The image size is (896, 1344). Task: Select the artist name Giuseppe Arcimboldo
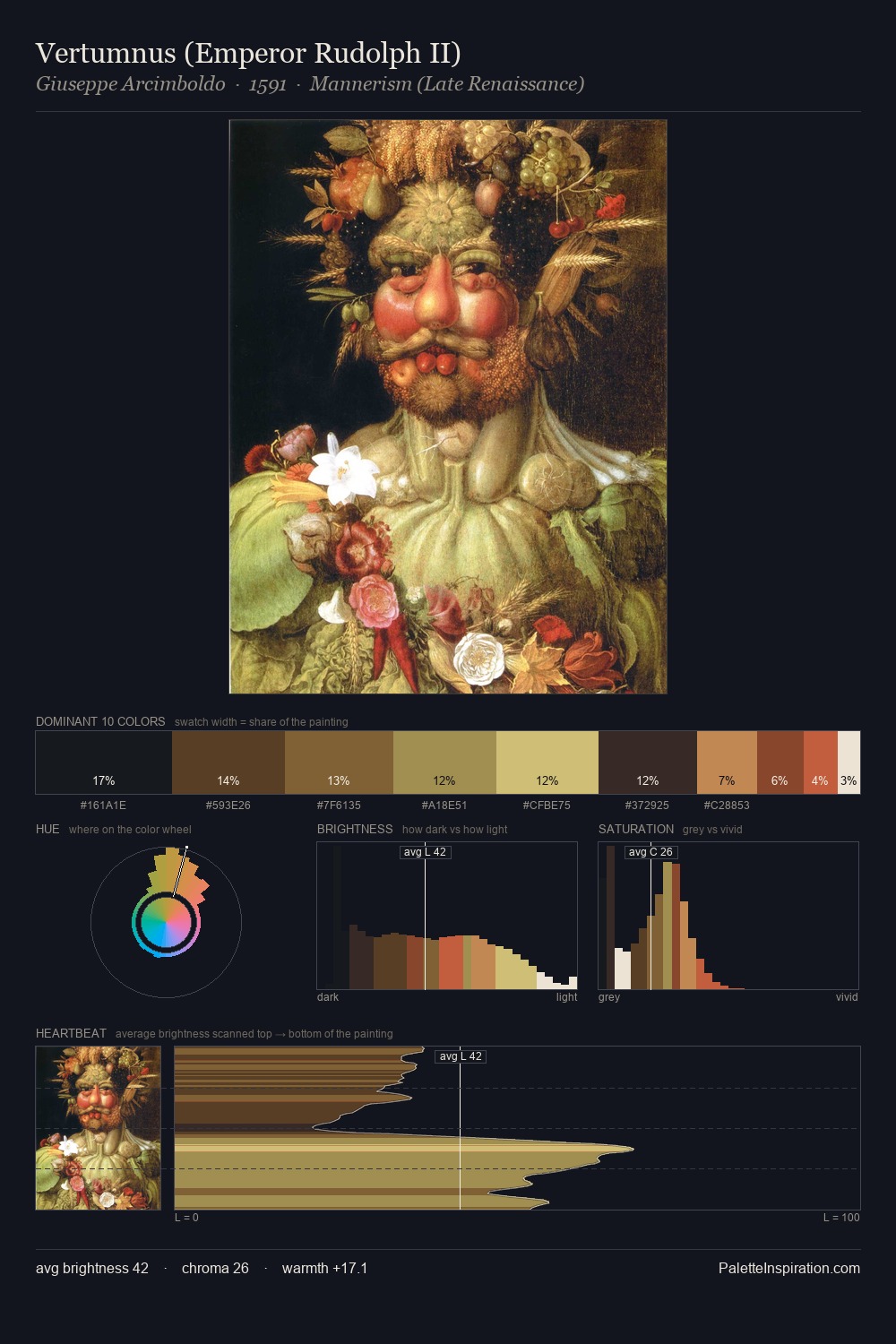(x=131, y=84)
